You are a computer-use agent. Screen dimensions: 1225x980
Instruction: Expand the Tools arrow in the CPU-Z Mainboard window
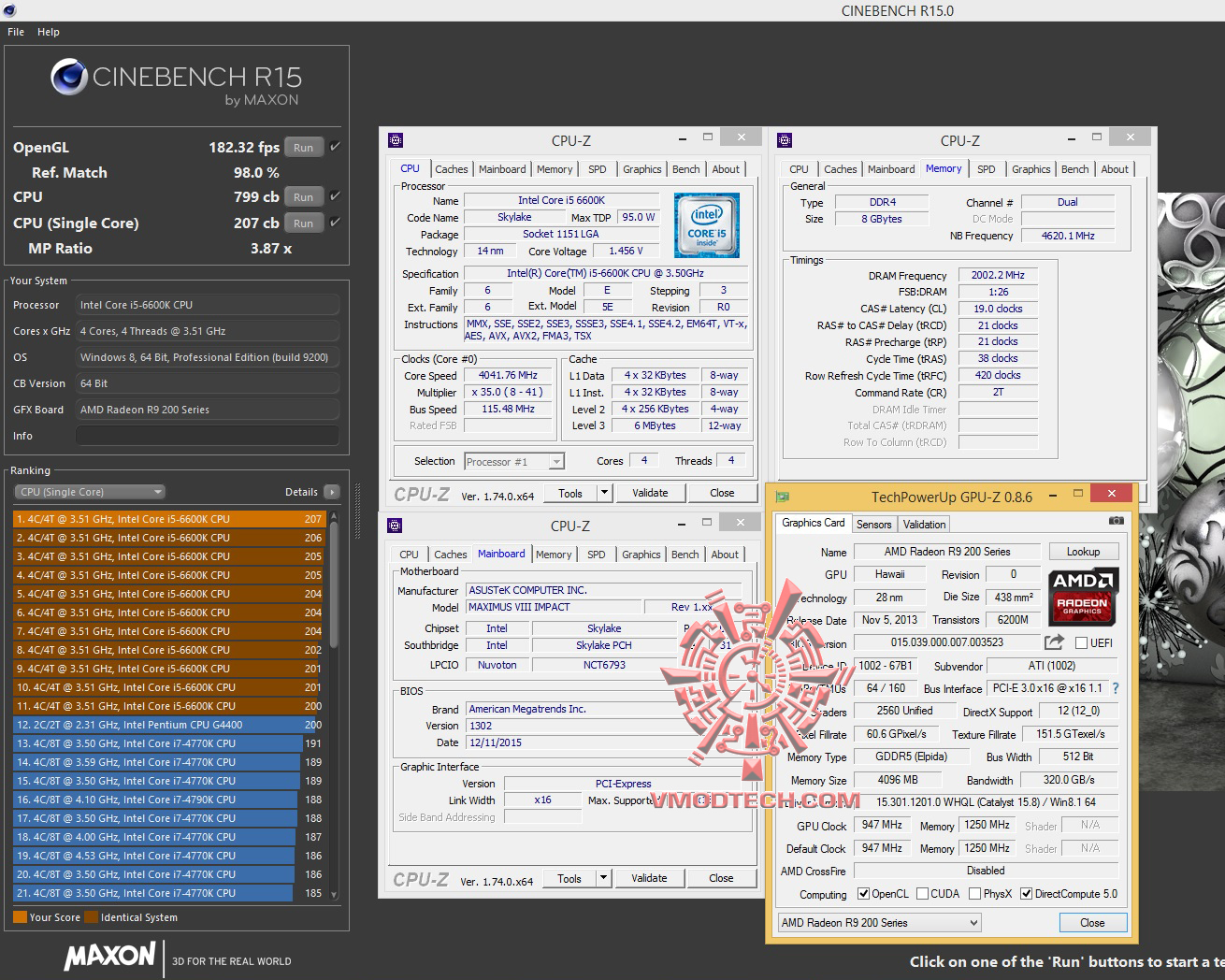(603, 878)
